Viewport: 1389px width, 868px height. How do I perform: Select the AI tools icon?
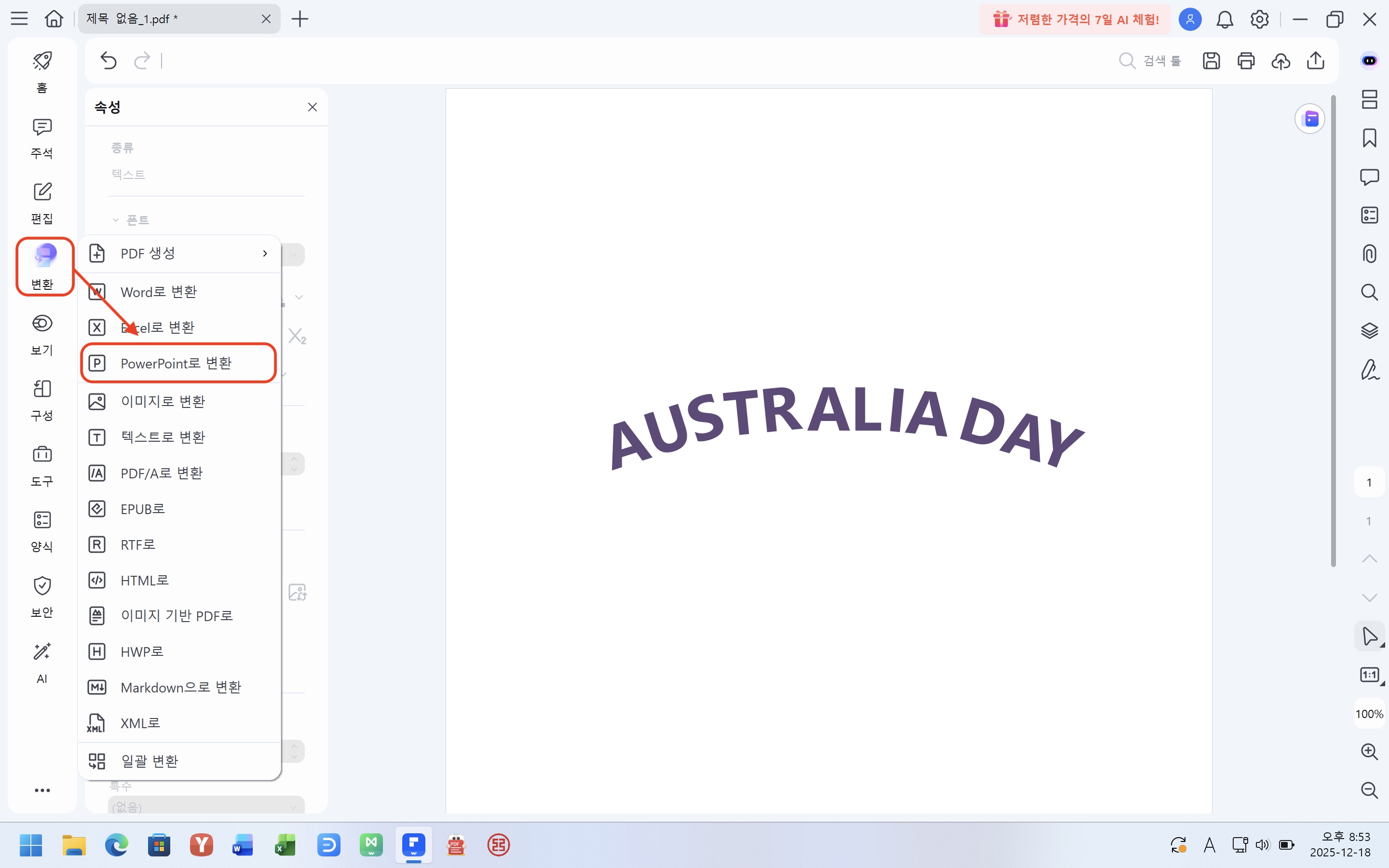pyautogui.click(x=41, y=661)
